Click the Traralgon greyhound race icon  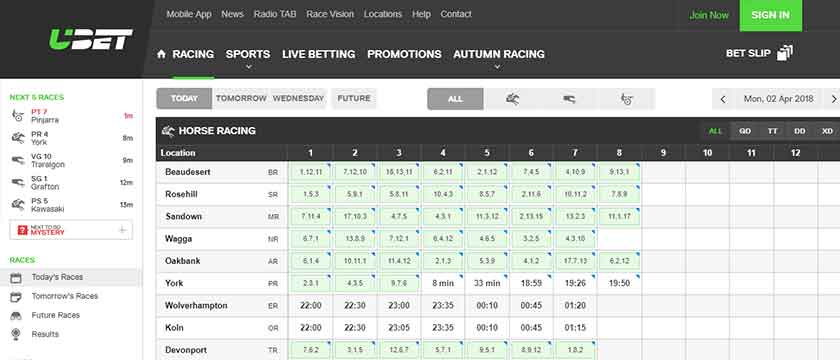pos(18,160)
